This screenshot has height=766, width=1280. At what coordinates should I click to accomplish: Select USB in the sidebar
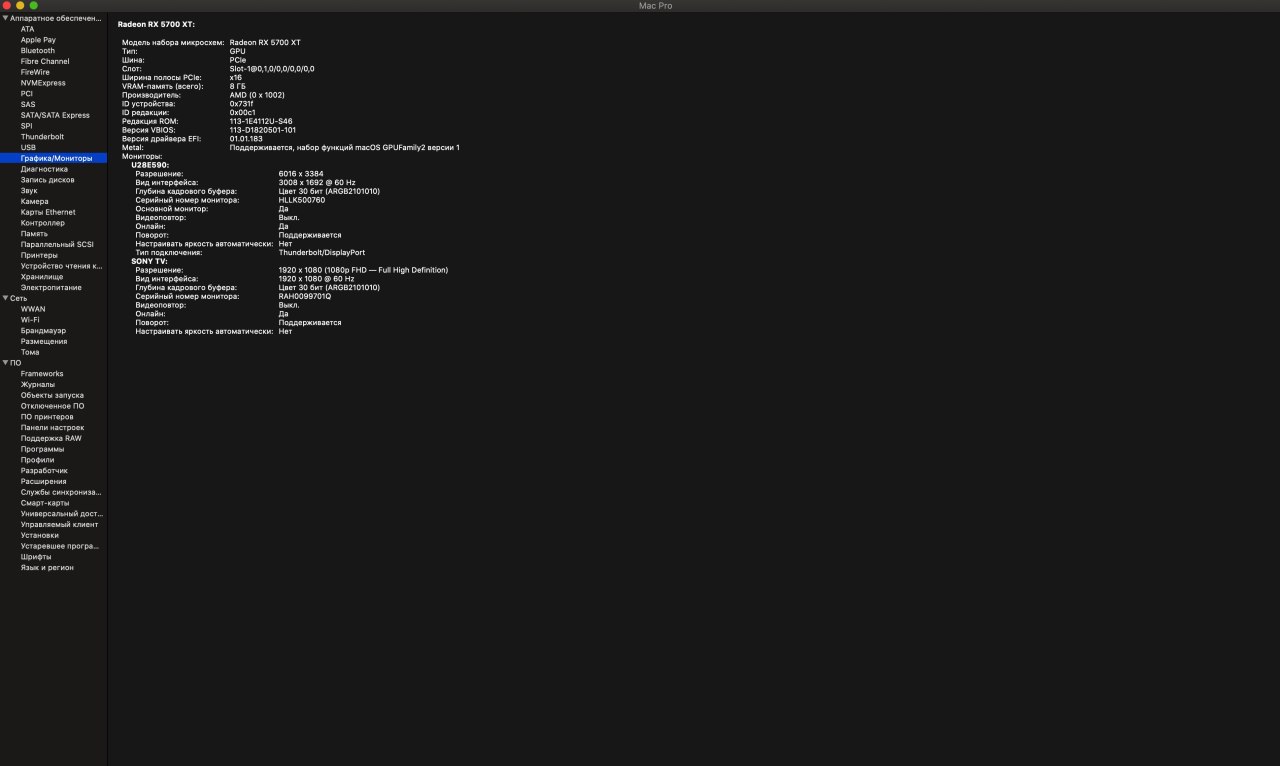point(28,147)
